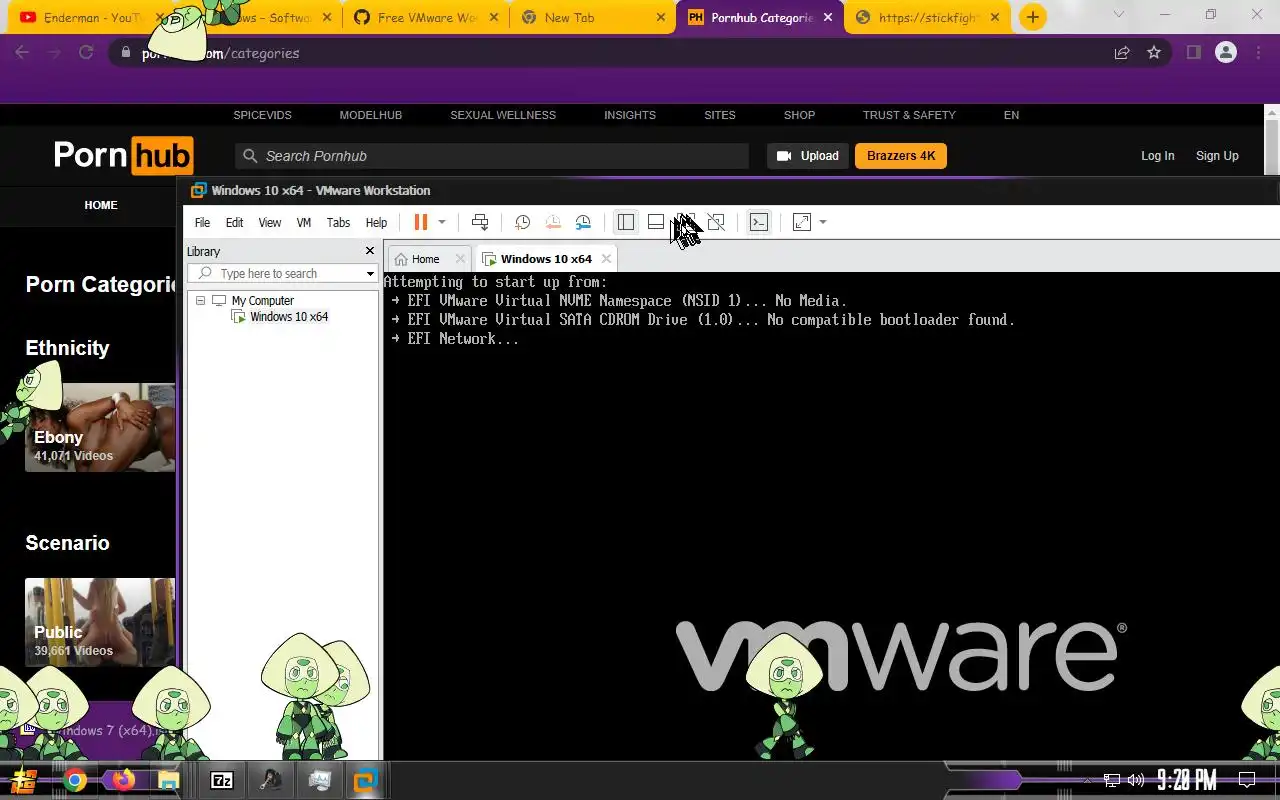Click the Log In link
This screenshot has height=800, width=1280.
[x=1158, y=156]
